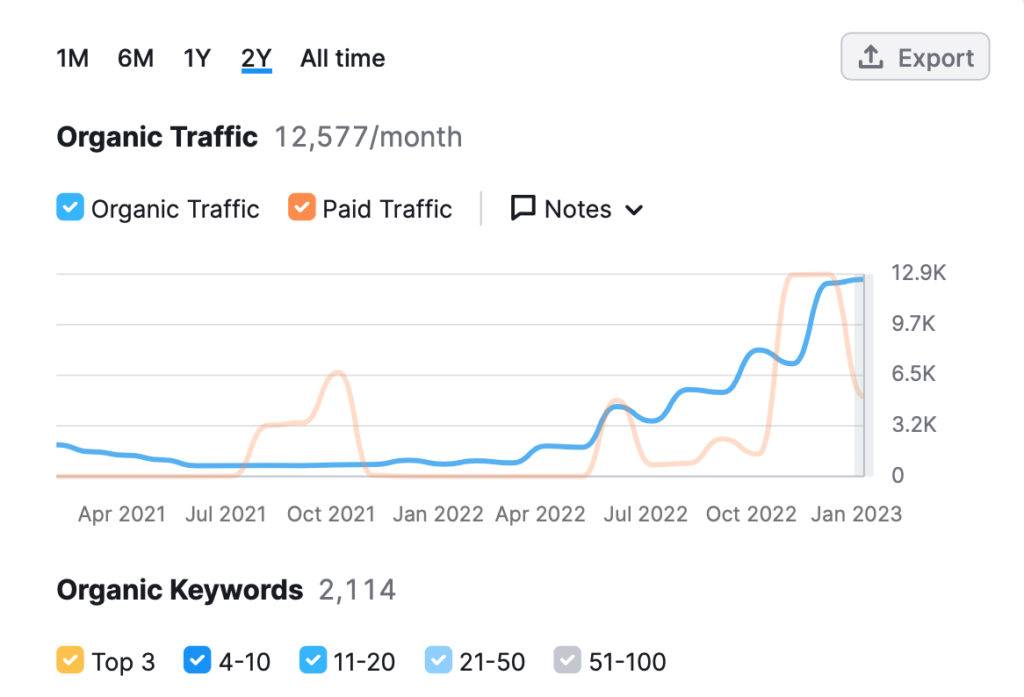Image resolution: width=1024 pixels, height=697 pixels.
Task: Show the All time range
Action: coord(342,59)
